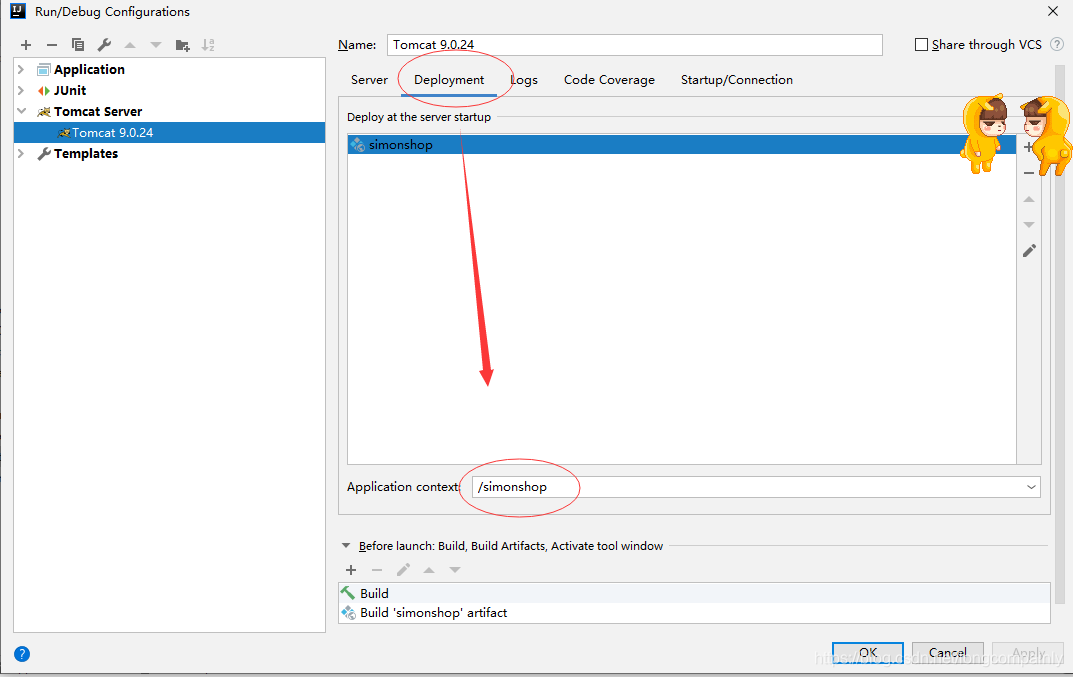Add a before launch task
The height and width of the screenshot is (677, 1073).
tap(351, 570)
